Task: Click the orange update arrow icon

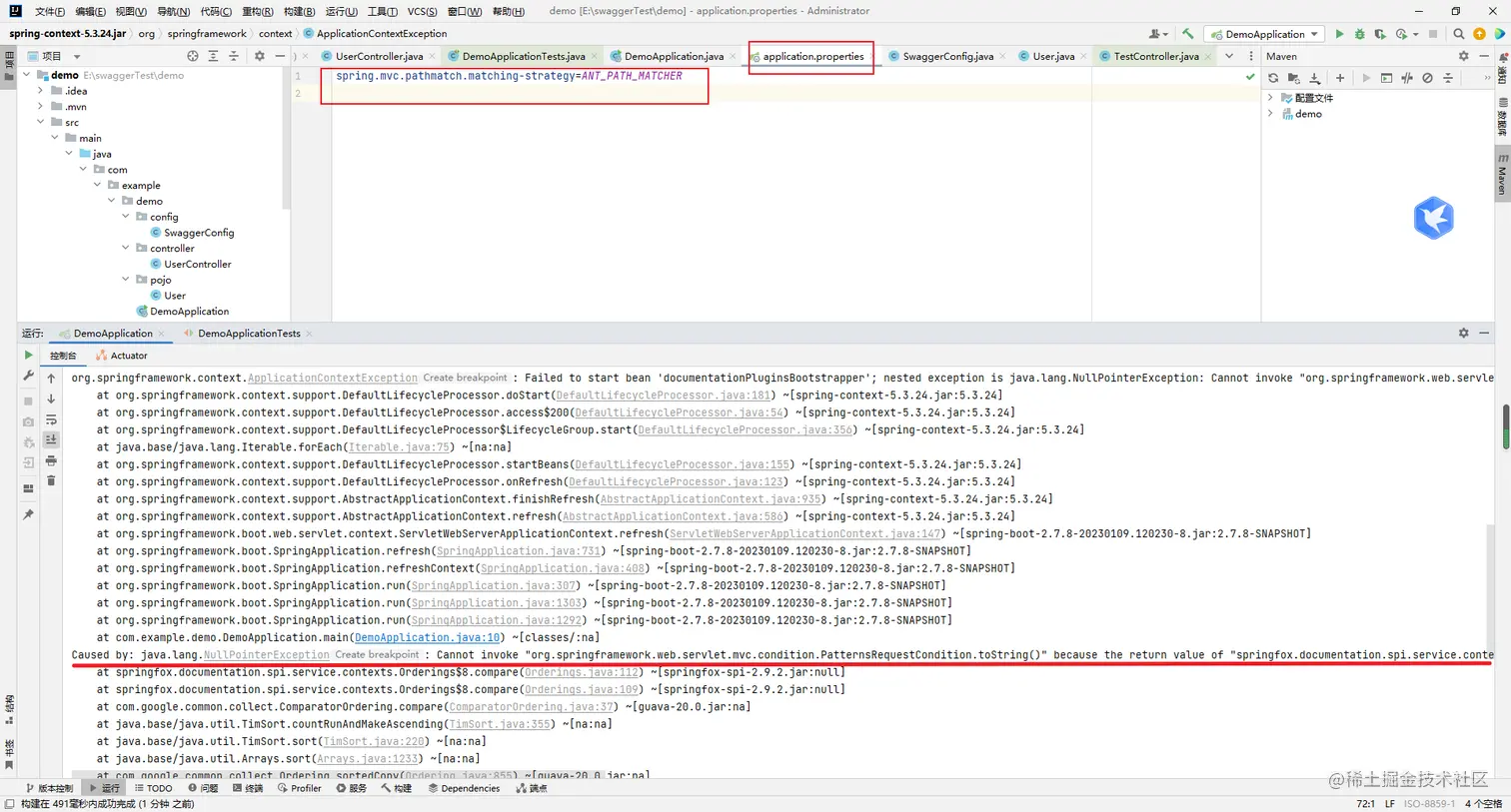Action: point(1479,34)
